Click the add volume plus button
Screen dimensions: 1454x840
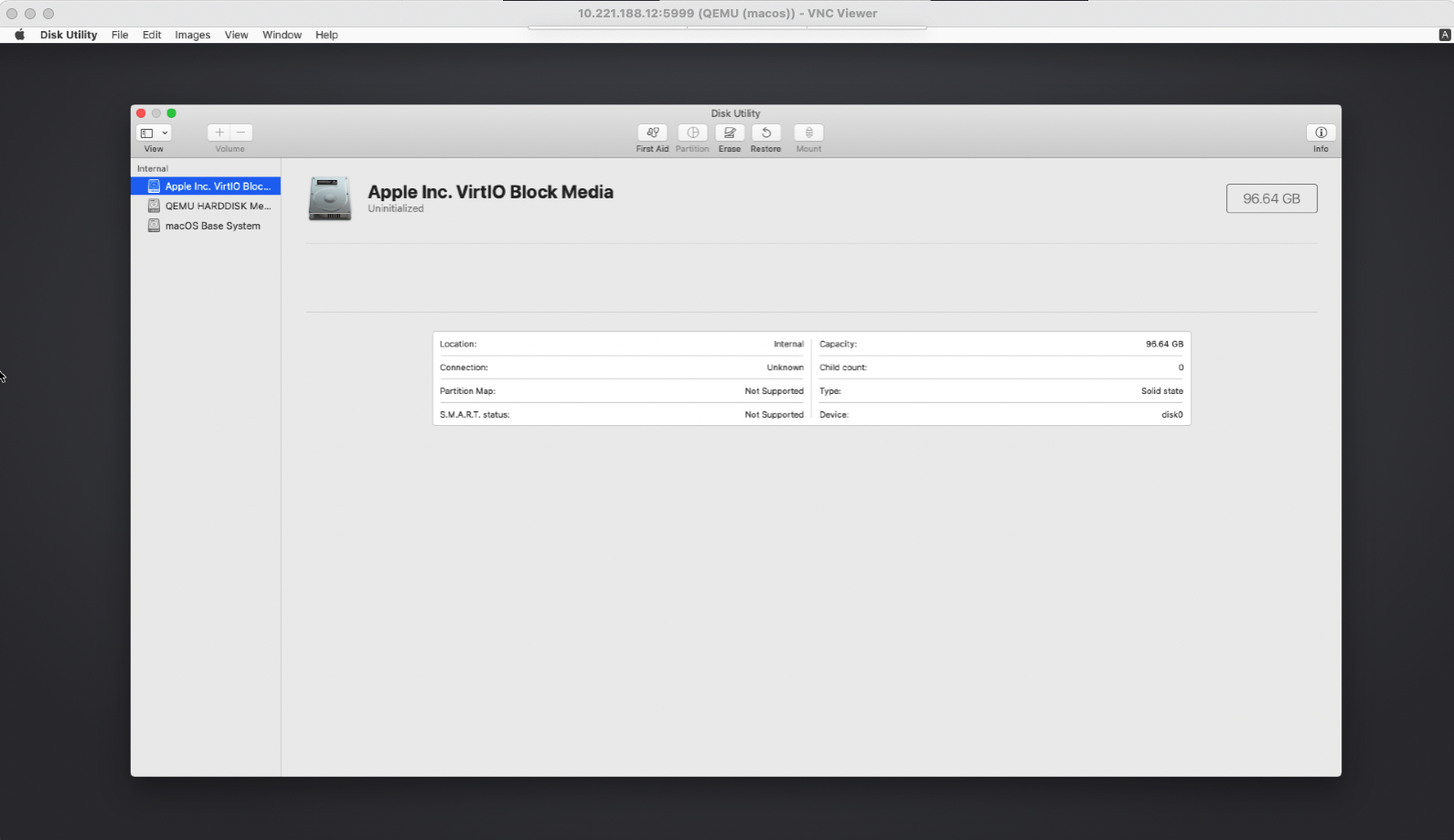(219, 133)
